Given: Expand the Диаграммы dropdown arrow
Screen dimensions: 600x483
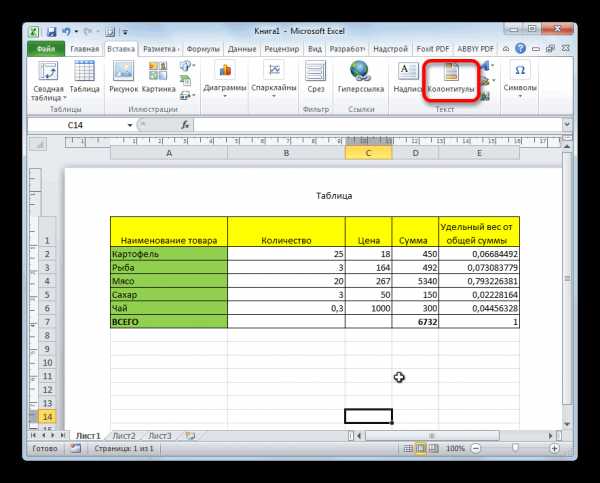Looking at the screenshot, I should click(225, 96).
